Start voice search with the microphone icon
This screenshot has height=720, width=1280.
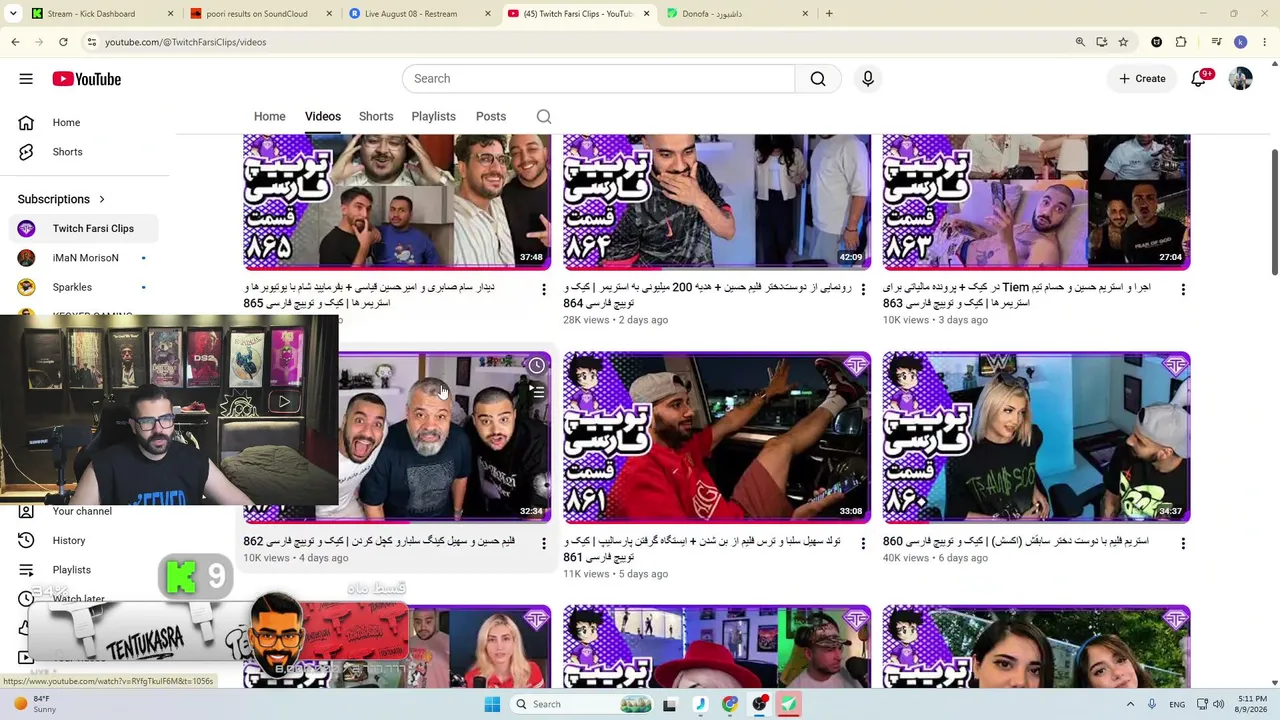[868, 79]
